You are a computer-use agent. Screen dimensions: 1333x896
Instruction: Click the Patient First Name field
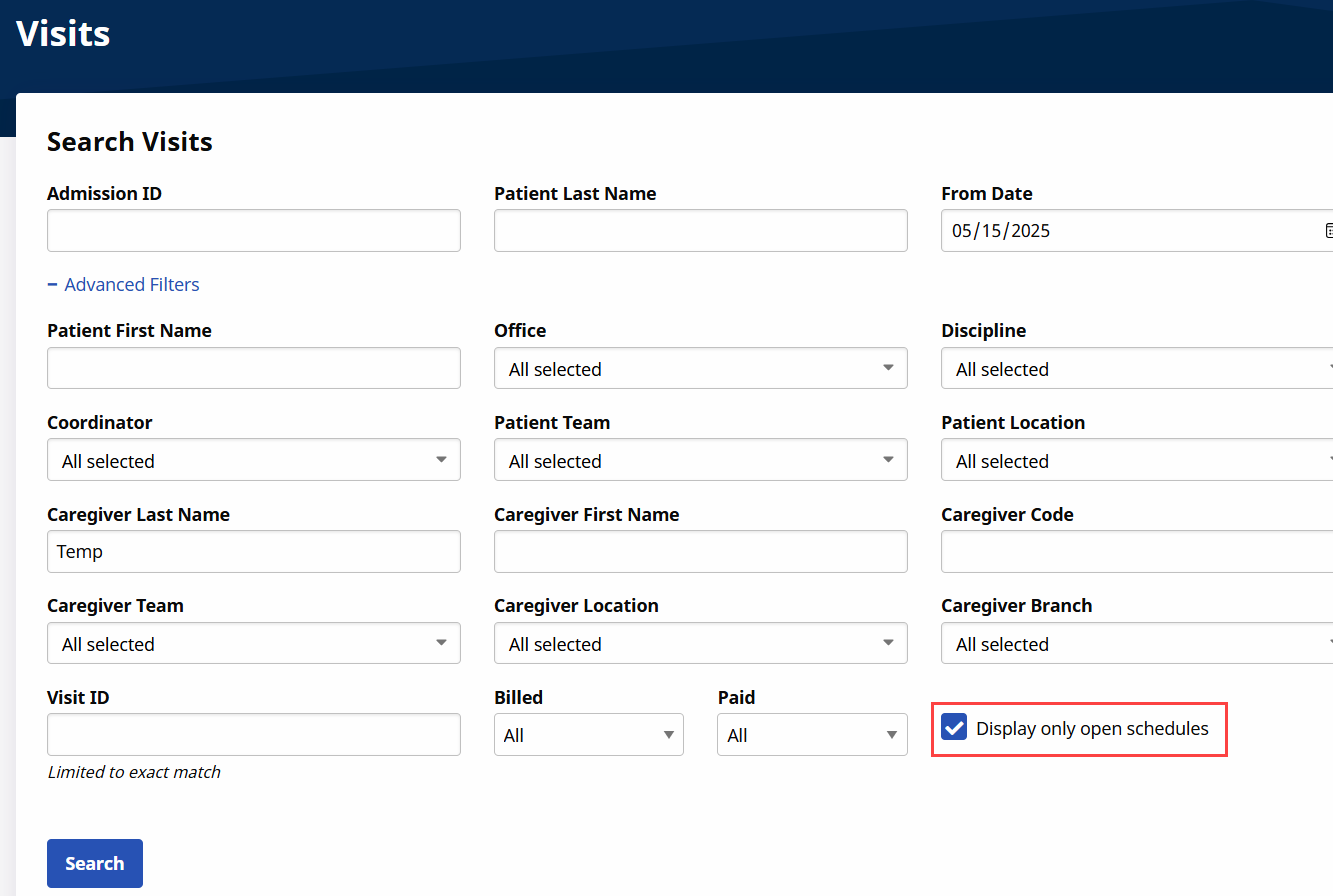(253, 369)
